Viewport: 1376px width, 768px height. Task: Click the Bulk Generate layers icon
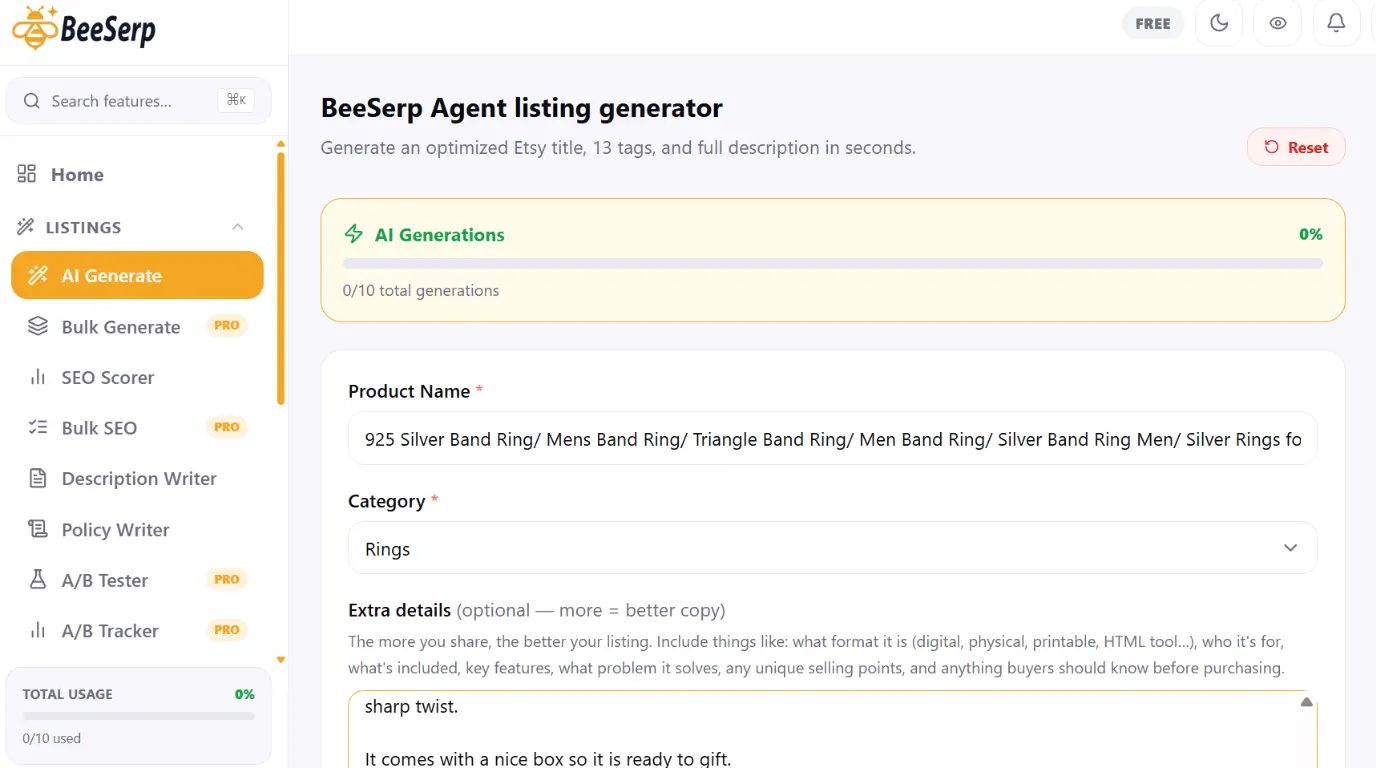click(38, 326)
